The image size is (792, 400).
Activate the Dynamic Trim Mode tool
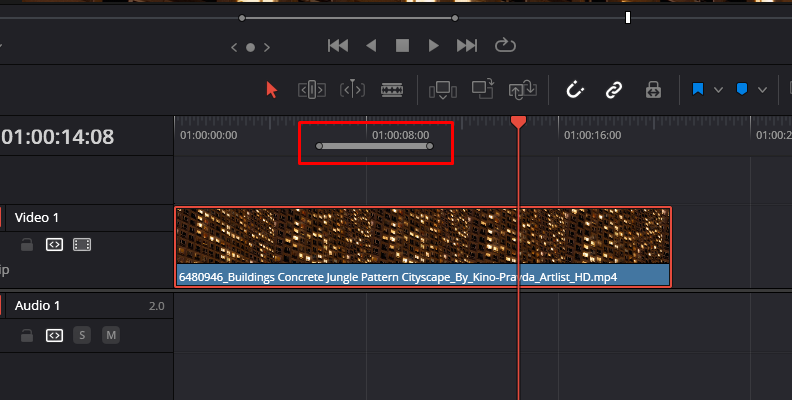(x=352, y=90)
